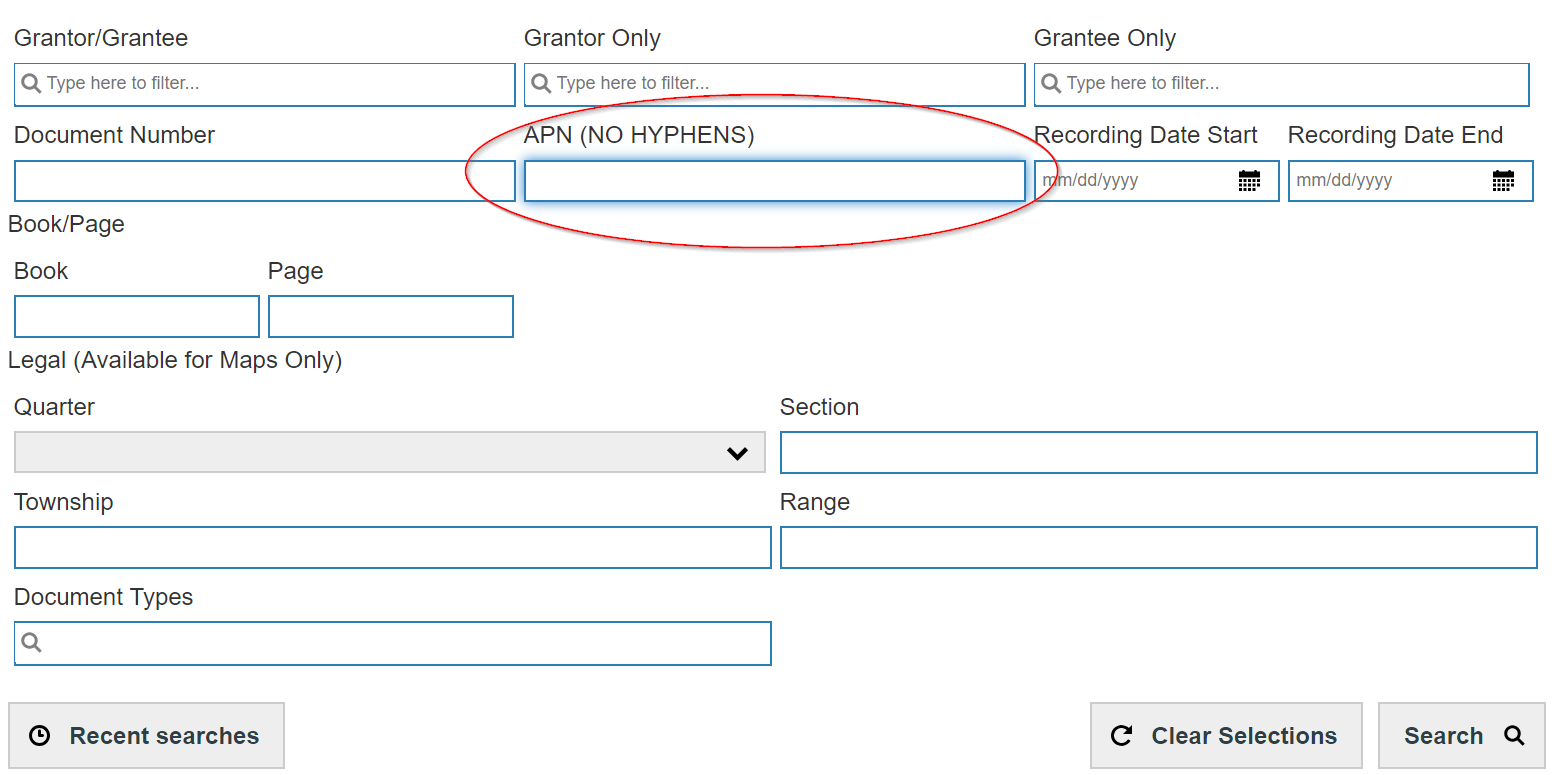Click the magnifier icon in Grantee Only field

tap(1051, 84)
